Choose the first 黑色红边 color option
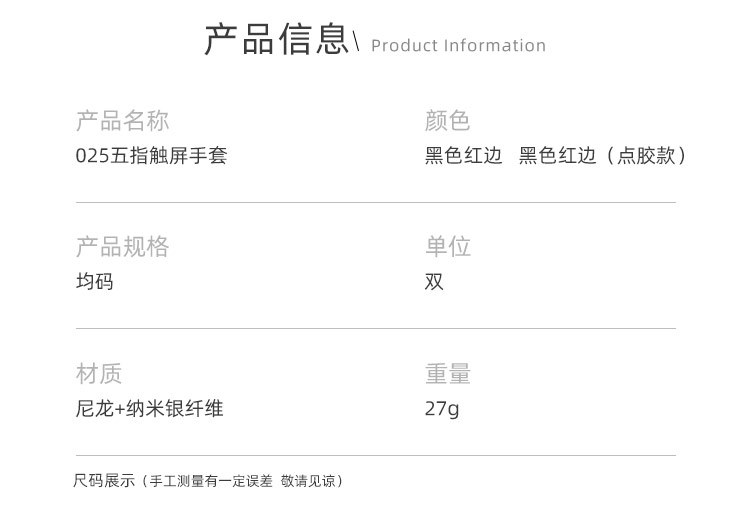 (463, 156)
